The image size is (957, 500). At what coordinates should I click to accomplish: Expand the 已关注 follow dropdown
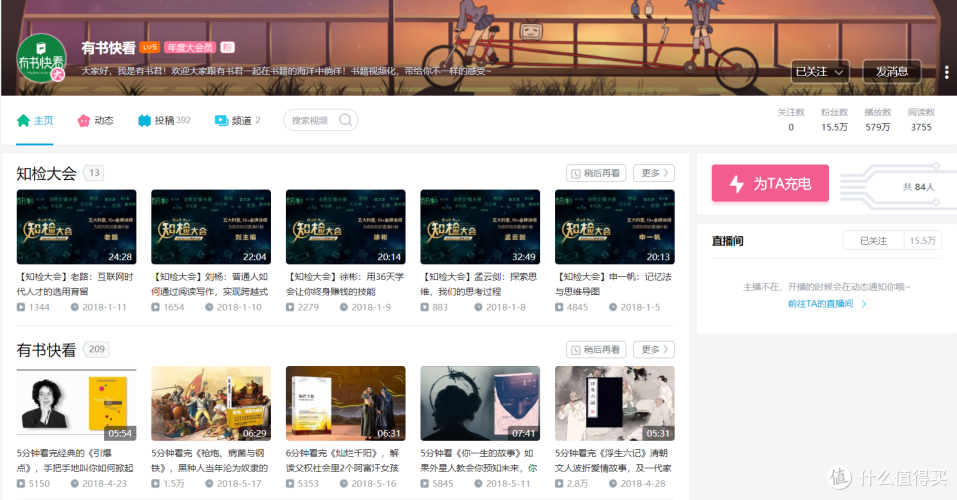820,72
